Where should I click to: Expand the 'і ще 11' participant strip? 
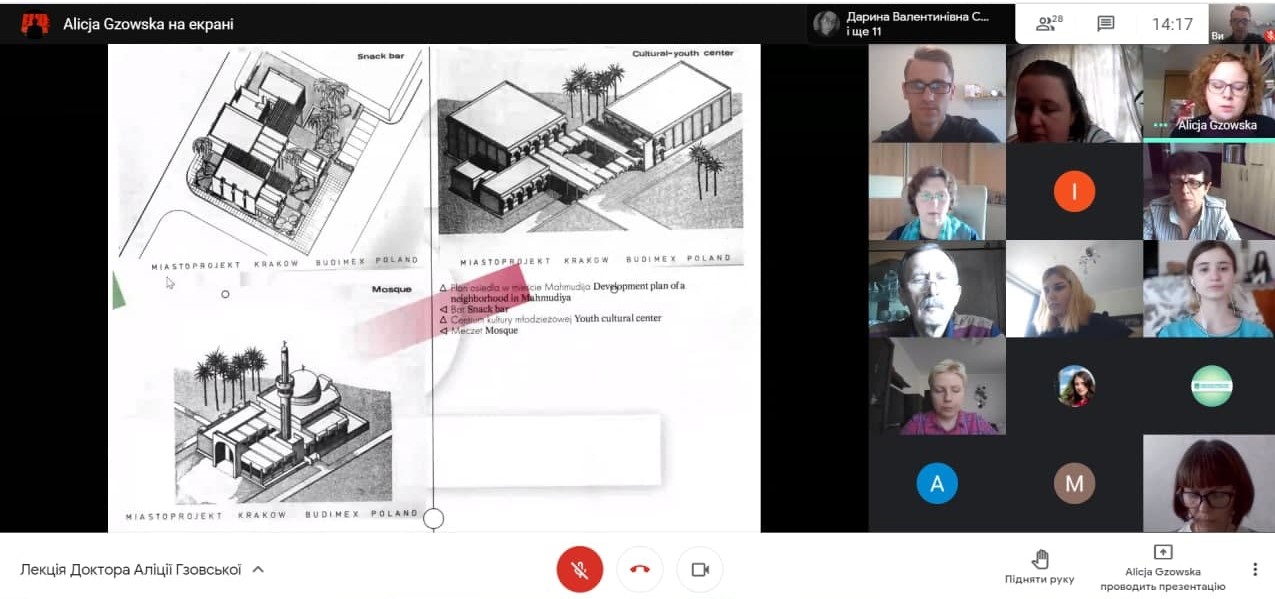[864, 32]
